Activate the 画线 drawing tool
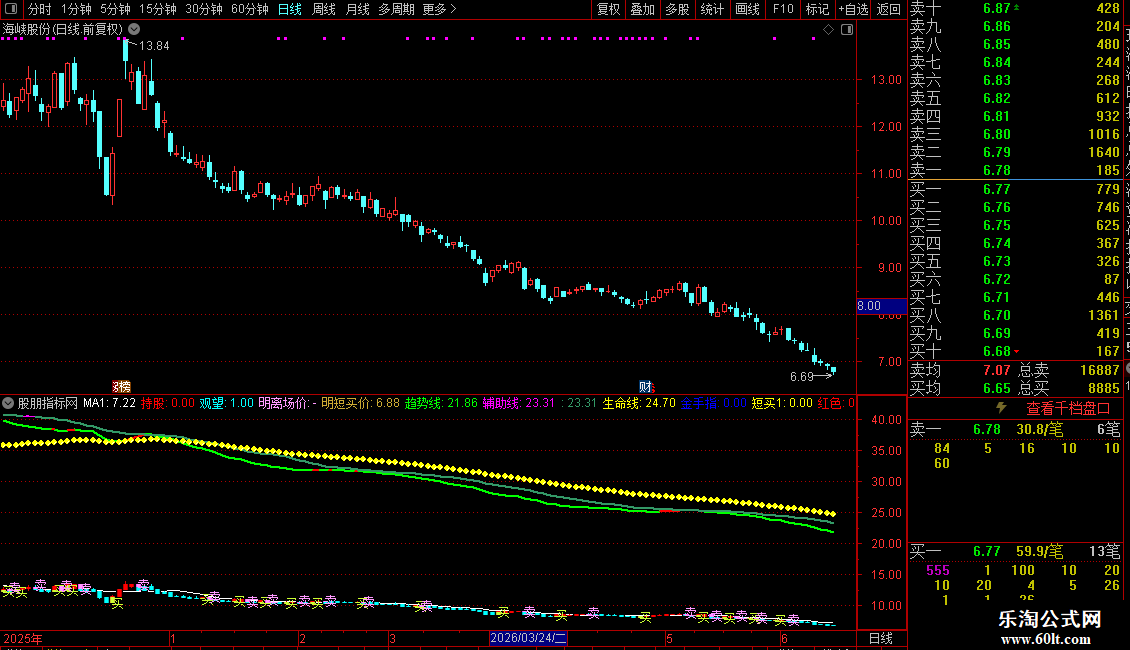 click(x=747, y=9)
